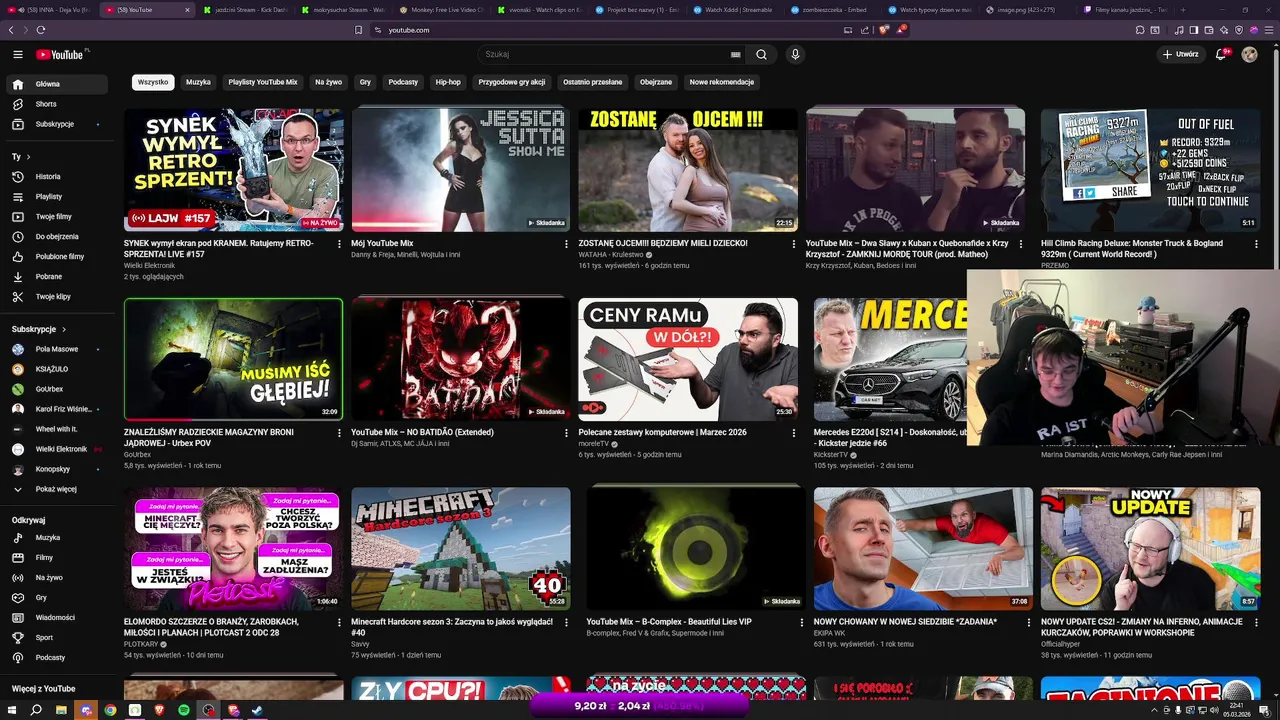Open Pobrane downloads in the sidebar
Screen dimensions: 1280x720
coord(56,276)
